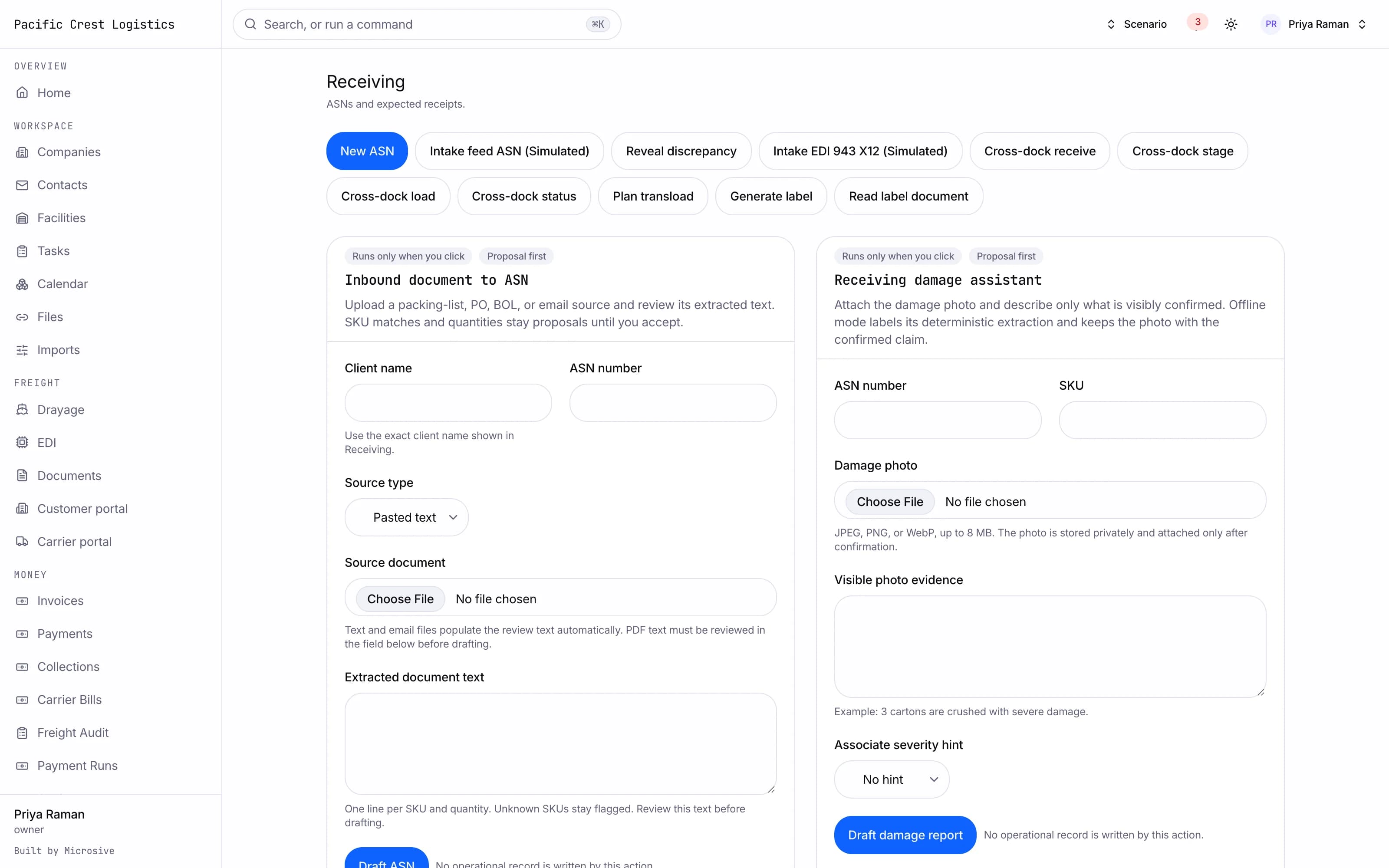Screen dimensions: 1389x868
Task: Select Cross-dock receive option
Action: 1040,151
